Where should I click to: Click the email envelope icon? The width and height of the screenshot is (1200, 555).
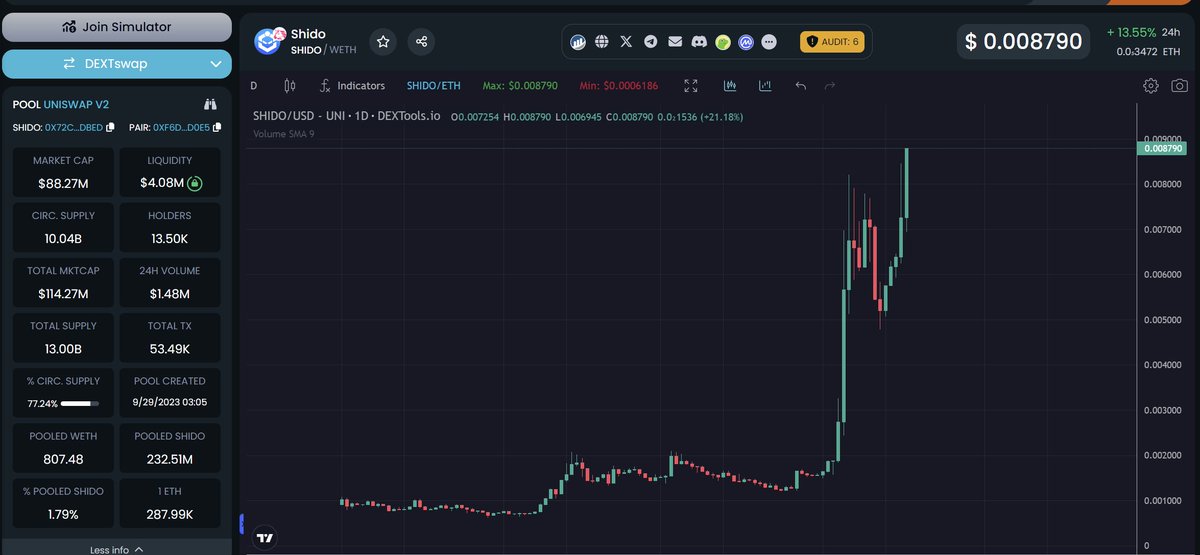675,42
